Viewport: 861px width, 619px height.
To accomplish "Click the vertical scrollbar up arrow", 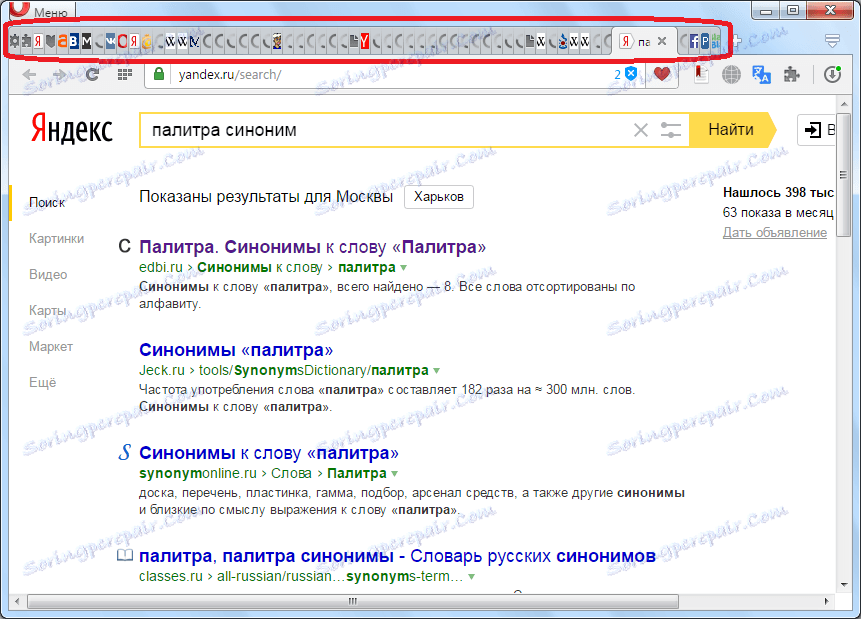I will pyautogui.click(x=843, y=103).
